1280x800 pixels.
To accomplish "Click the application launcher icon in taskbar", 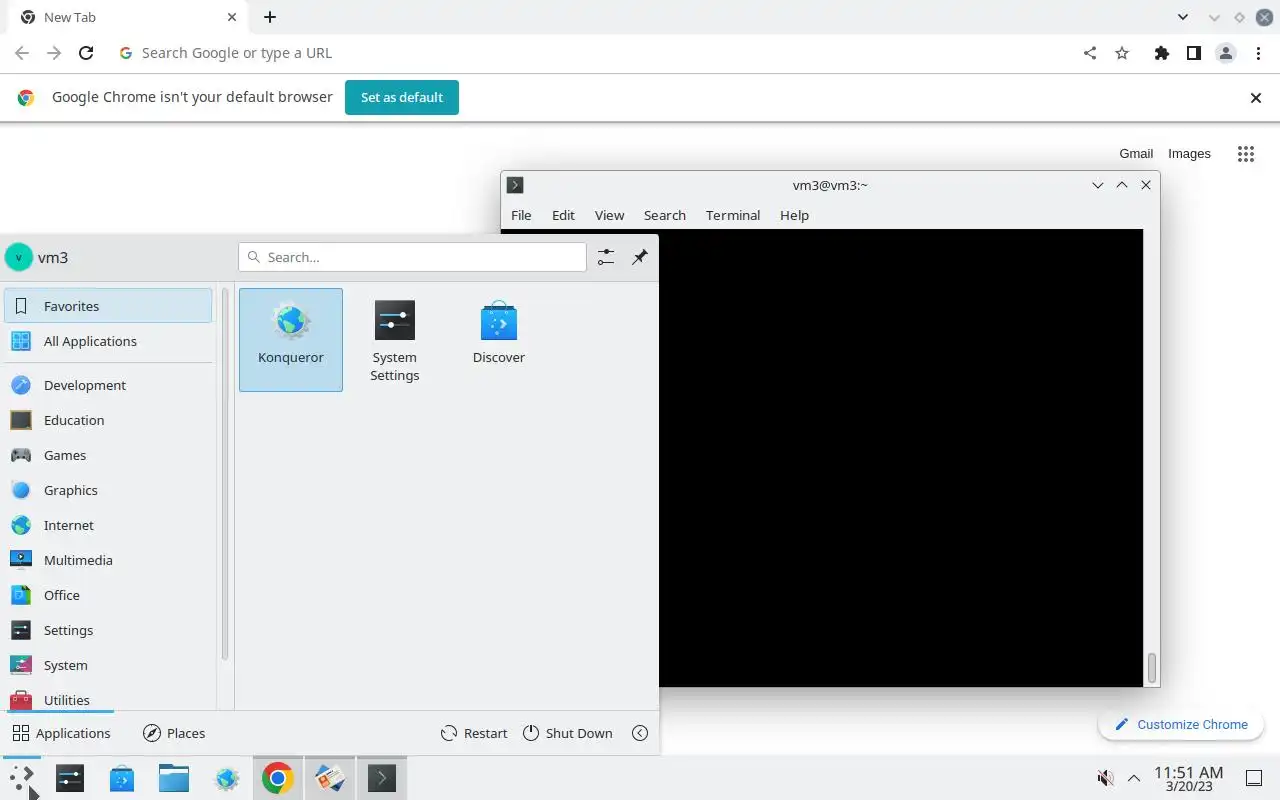I will coord(22,778).
